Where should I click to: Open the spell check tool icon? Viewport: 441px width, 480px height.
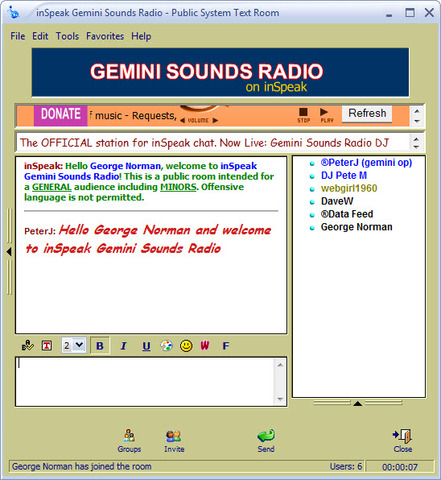click(x=28, y=346)
